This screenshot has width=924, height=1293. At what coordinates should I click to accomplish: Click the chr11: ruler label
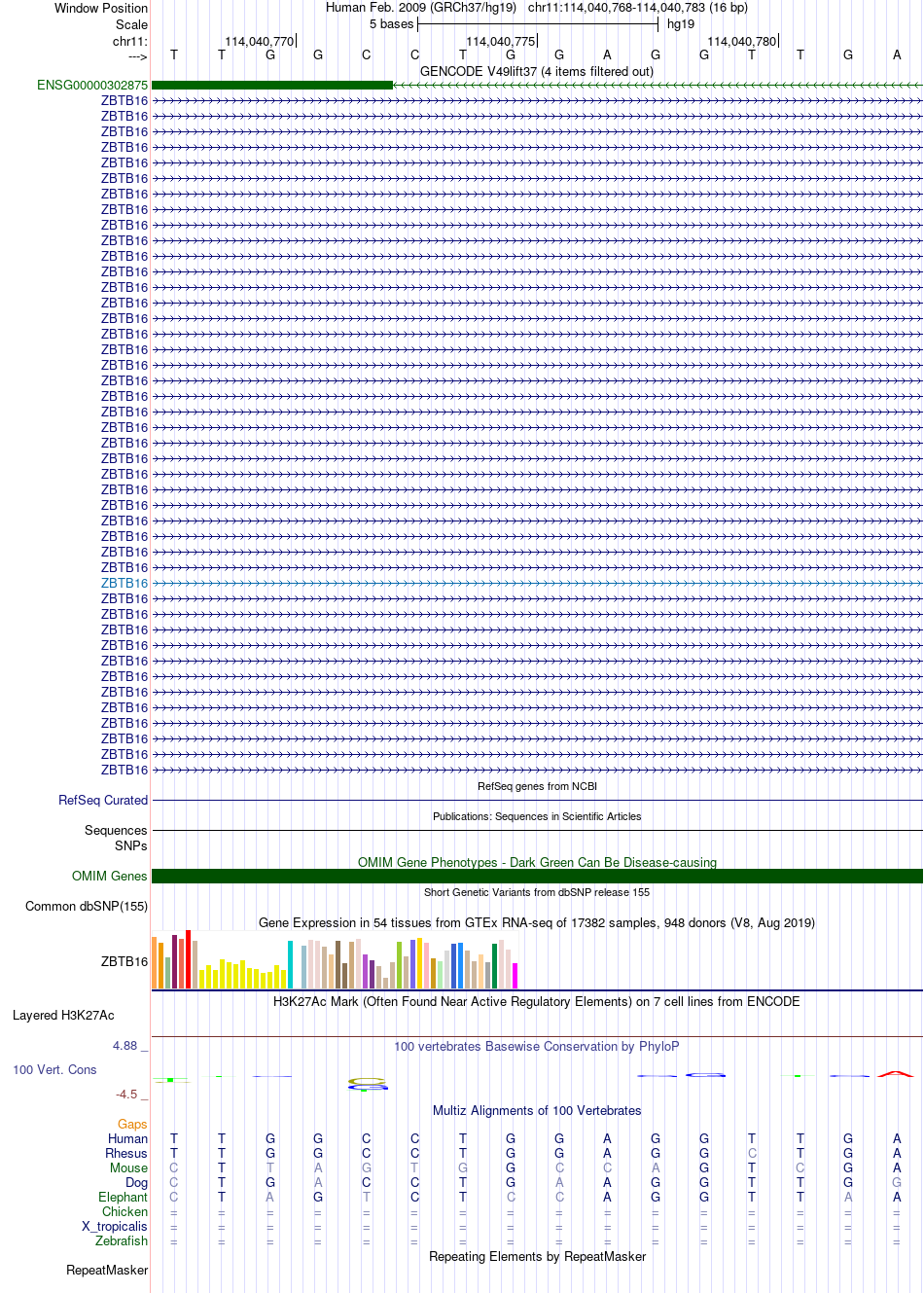pyautogui.click(x=130, y=42)
